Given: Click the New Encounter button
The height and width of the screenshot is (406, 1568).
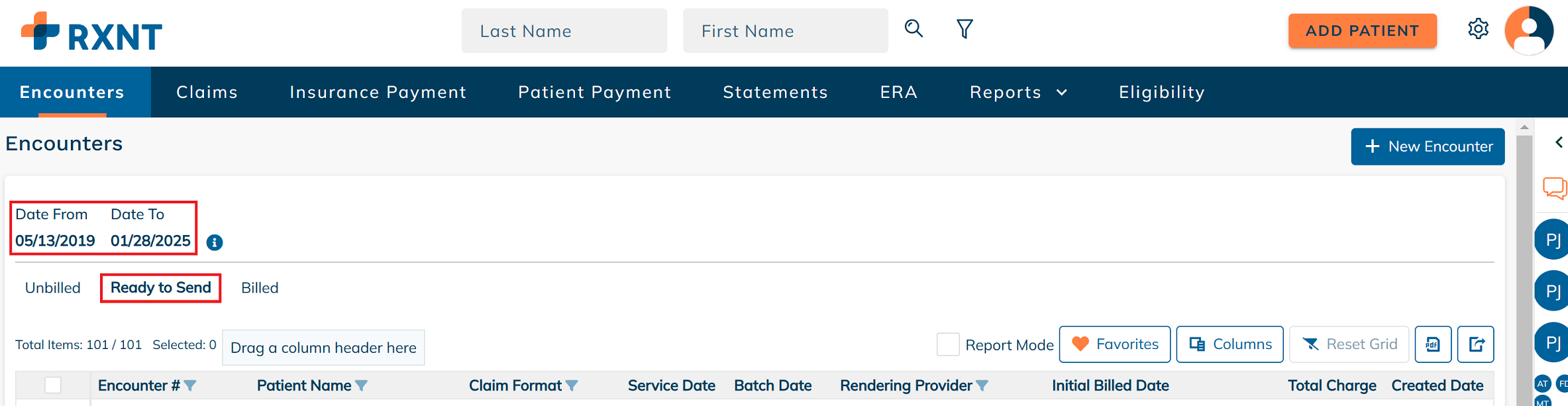Looking at the screenshot, I should pos(1428,146).
